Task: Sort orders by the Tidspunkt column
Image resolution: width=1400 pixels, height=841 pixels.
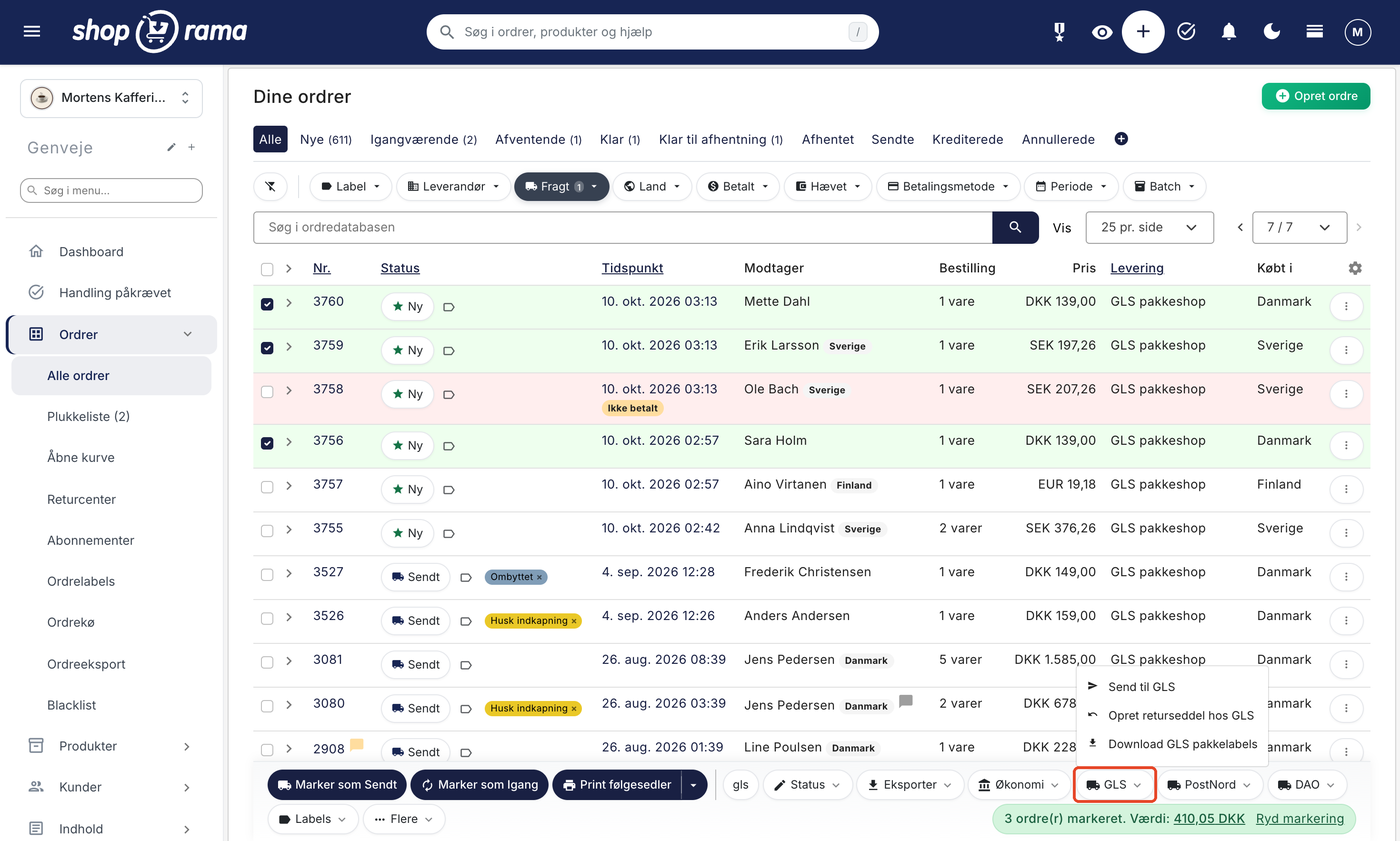Action: point(632,268)
